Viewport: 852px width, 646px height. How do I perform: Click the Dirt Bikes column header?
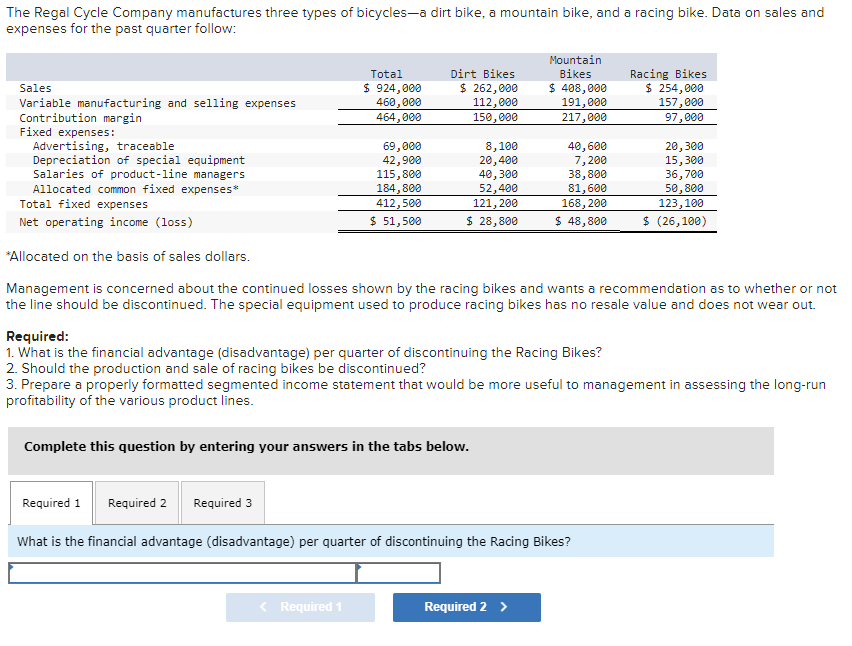coord(483,74)
